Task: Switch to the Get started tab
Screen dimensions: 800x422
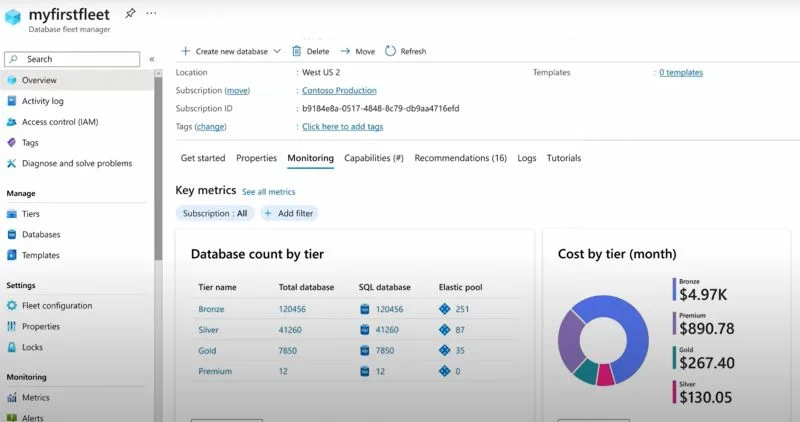Action: click(203, 158)
